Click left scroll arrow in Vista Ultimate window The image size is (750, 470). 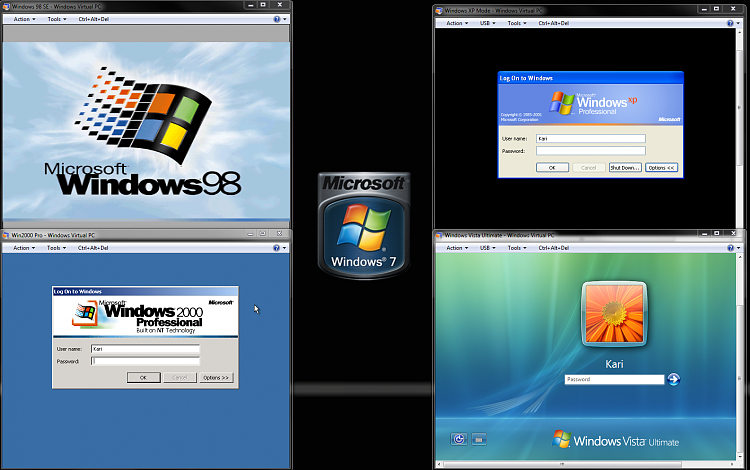click(x=440, y=464)
